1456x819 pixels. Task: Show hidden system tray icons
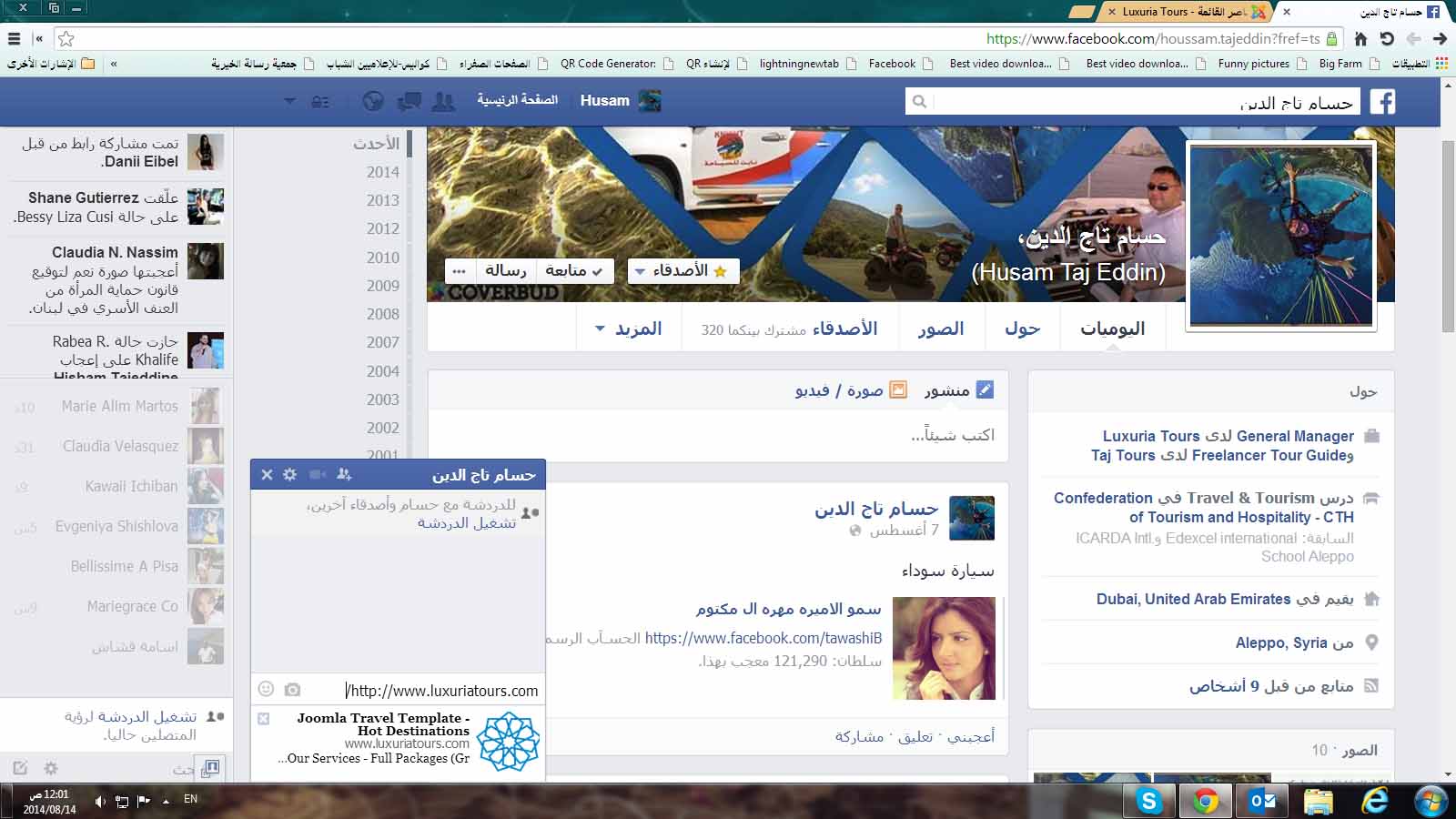click(166, 802)
